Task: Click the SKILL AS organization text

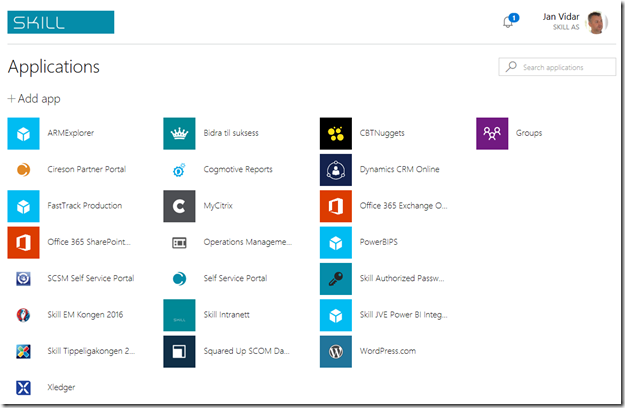Action: point(566,27)
